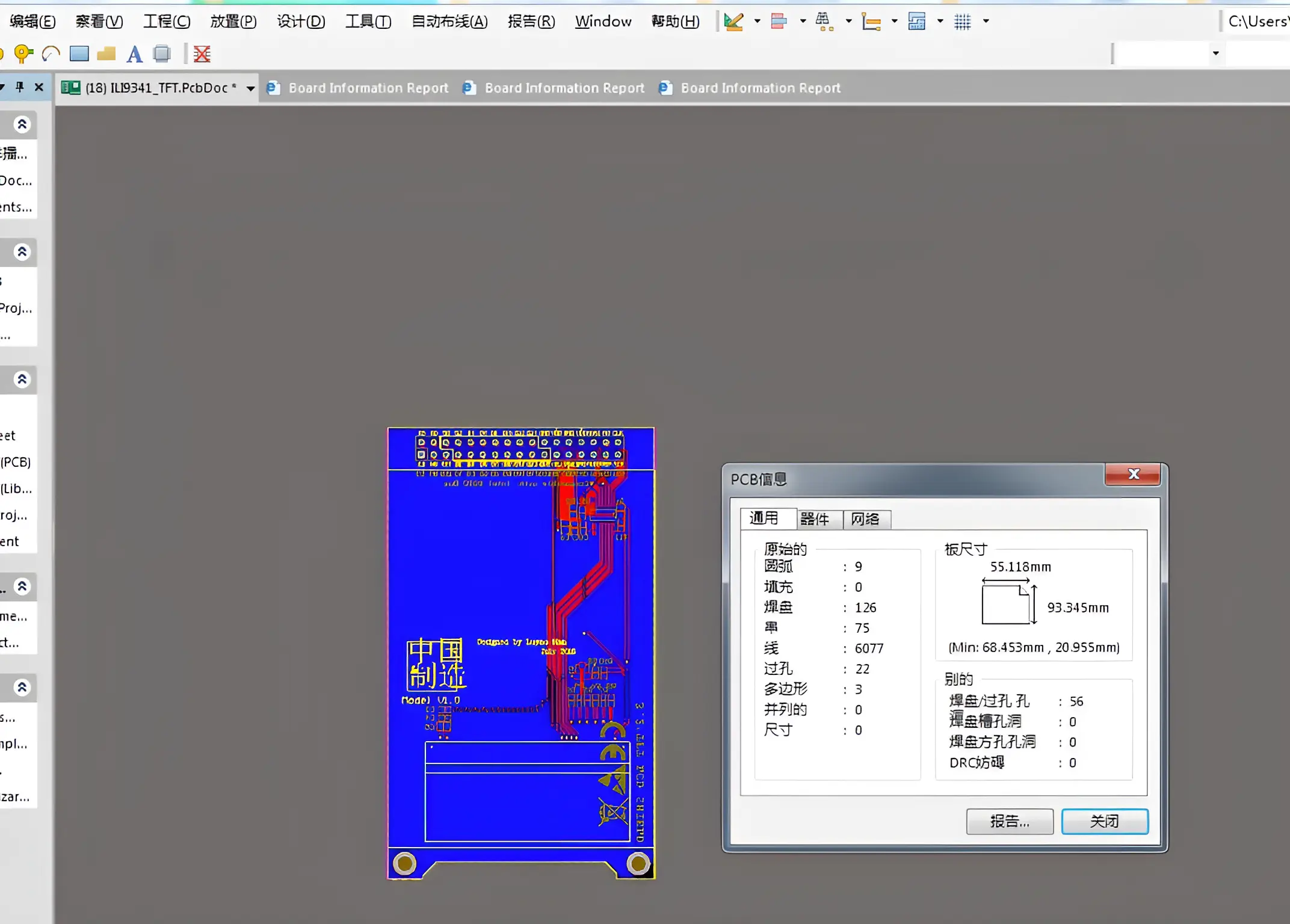Click the 报告... button
The image size is (1290, 924).
1009,821
